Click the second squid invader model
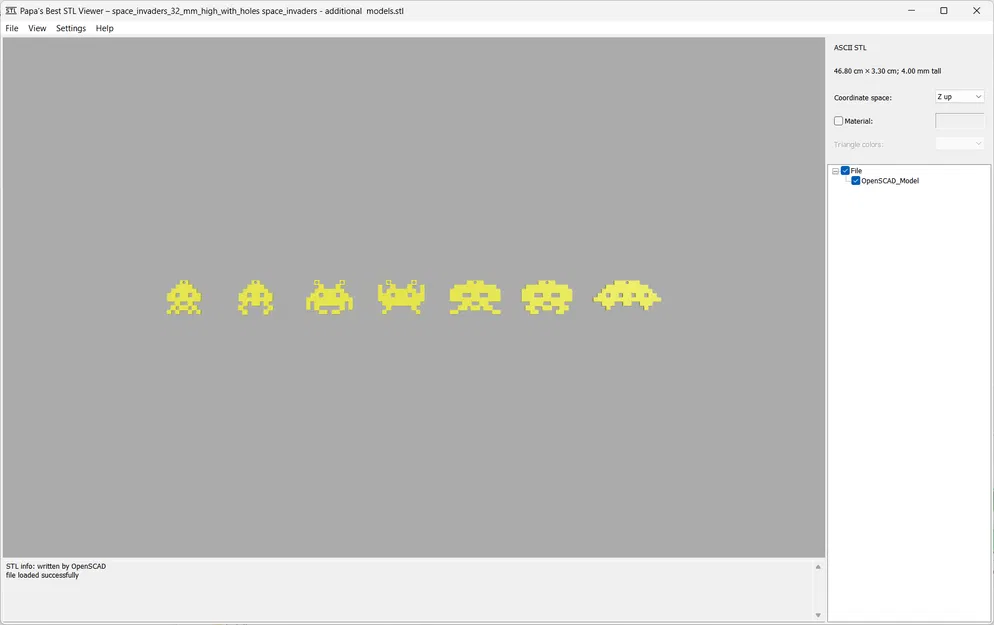This screenshot has height=625, width=994. point(255,297)
